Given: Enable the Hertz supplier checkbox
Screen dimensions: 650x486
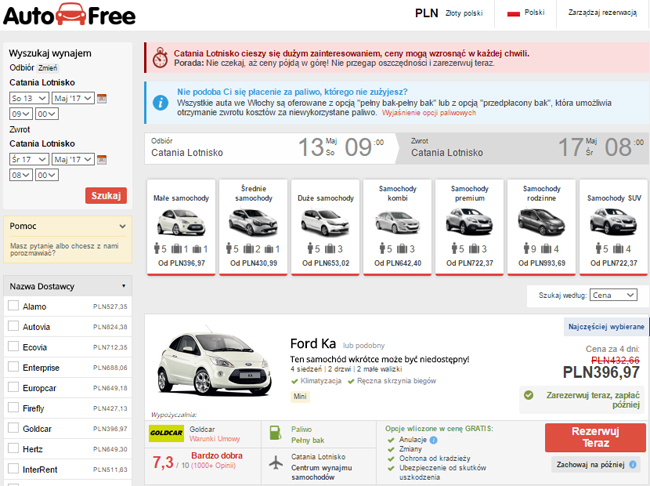Looking at the screenshot, I should [x=13, y=450].
